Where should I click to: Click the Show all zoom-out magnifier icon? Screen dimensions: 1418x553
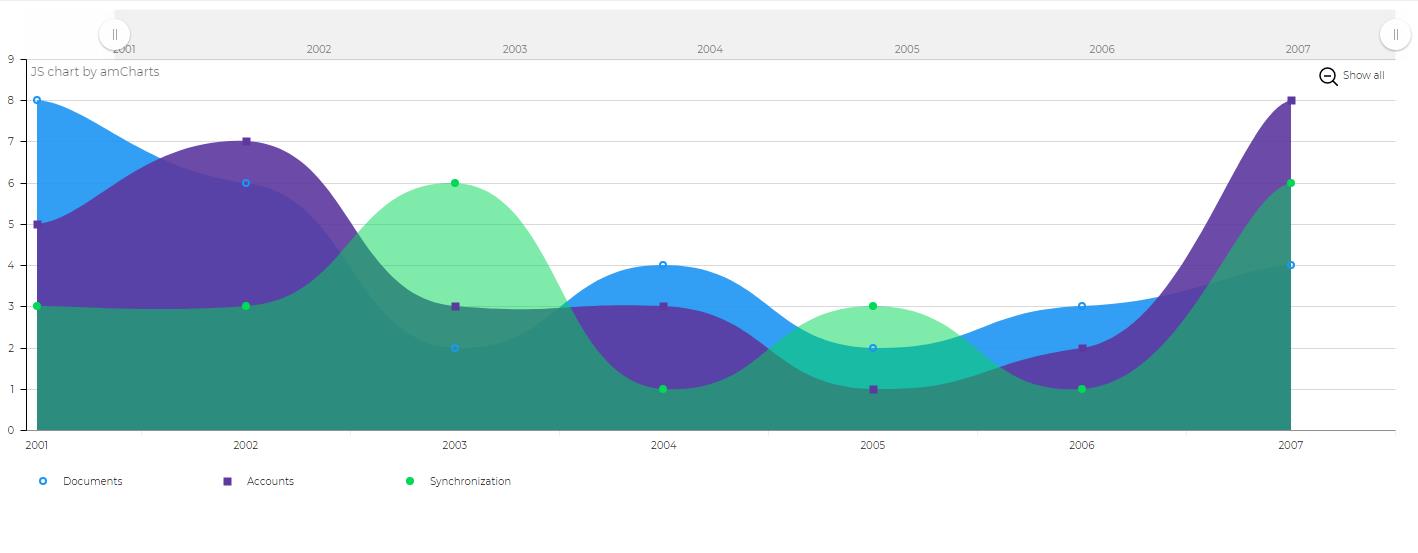[x=1328, y=76]
